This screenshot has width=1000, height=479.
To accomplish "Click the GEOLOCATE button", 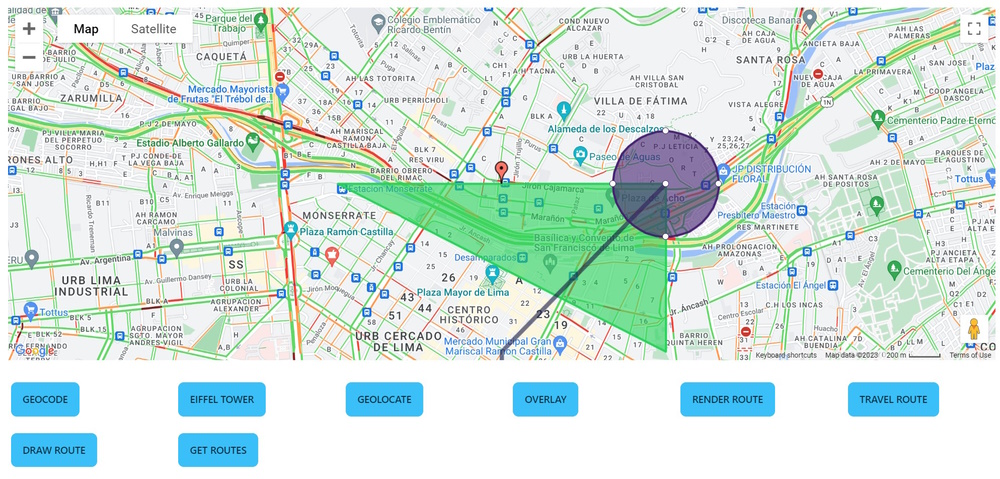I will tap(384, 399).
